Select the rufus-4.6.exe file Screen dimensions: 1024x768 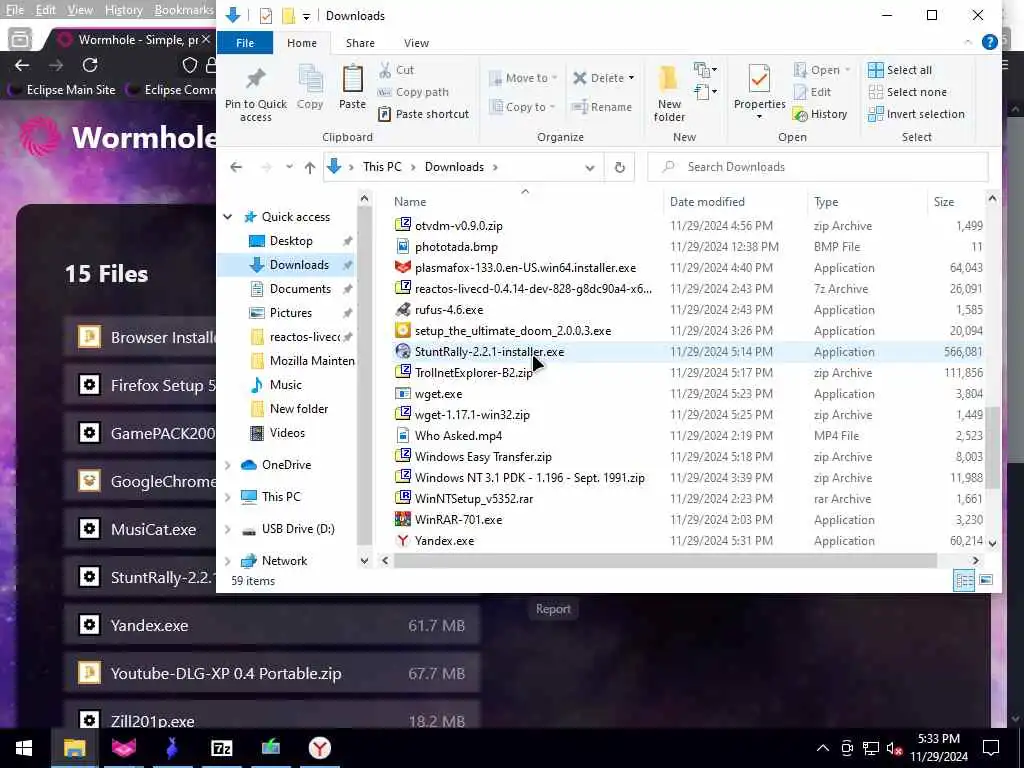tap(449, 310)
